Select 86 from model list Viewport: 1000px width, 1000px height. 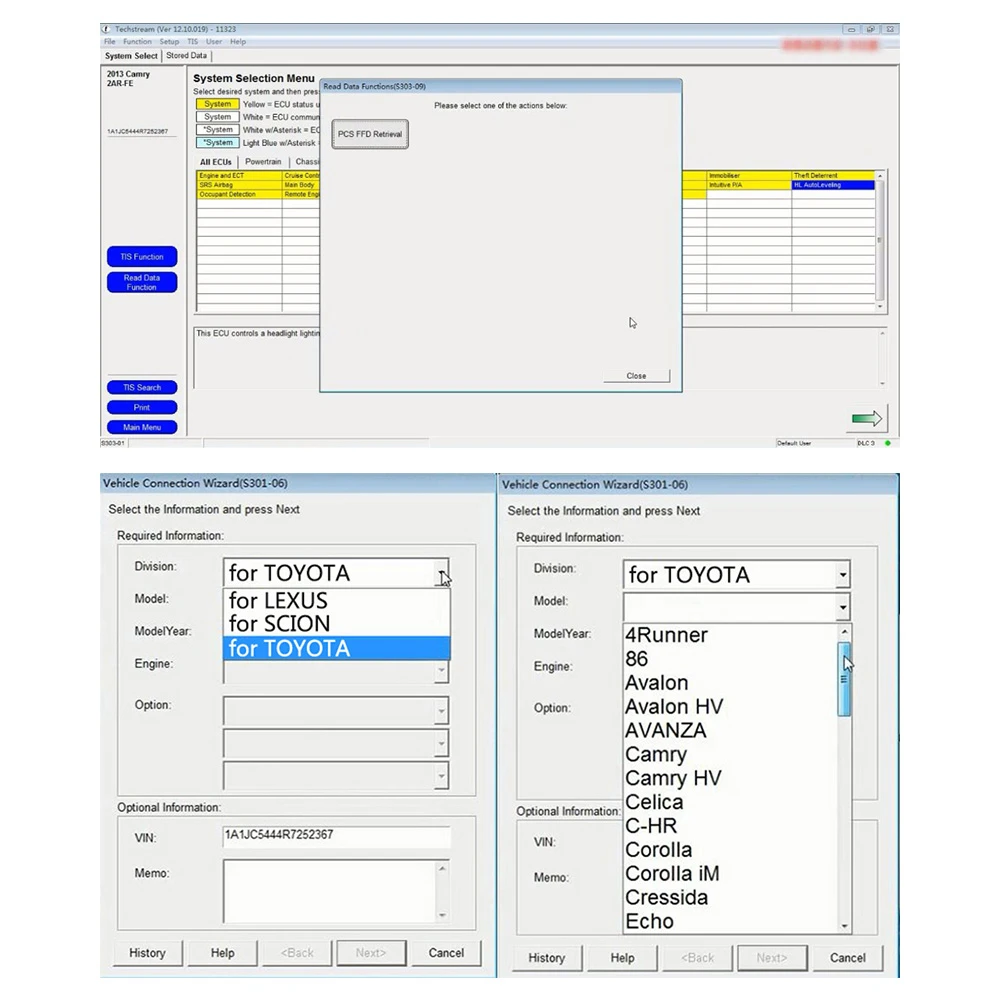(730, 659)
